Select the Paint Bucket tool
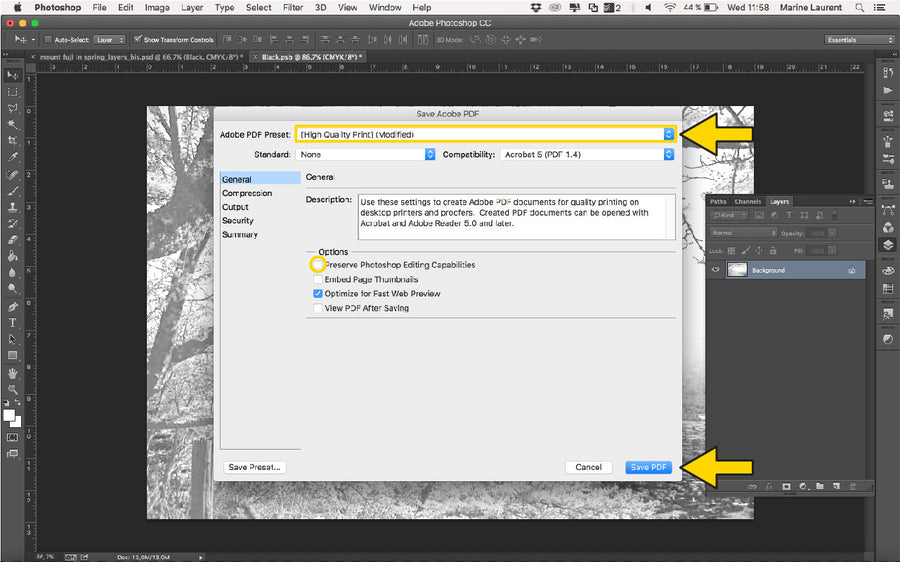 (x=12, y=256)
